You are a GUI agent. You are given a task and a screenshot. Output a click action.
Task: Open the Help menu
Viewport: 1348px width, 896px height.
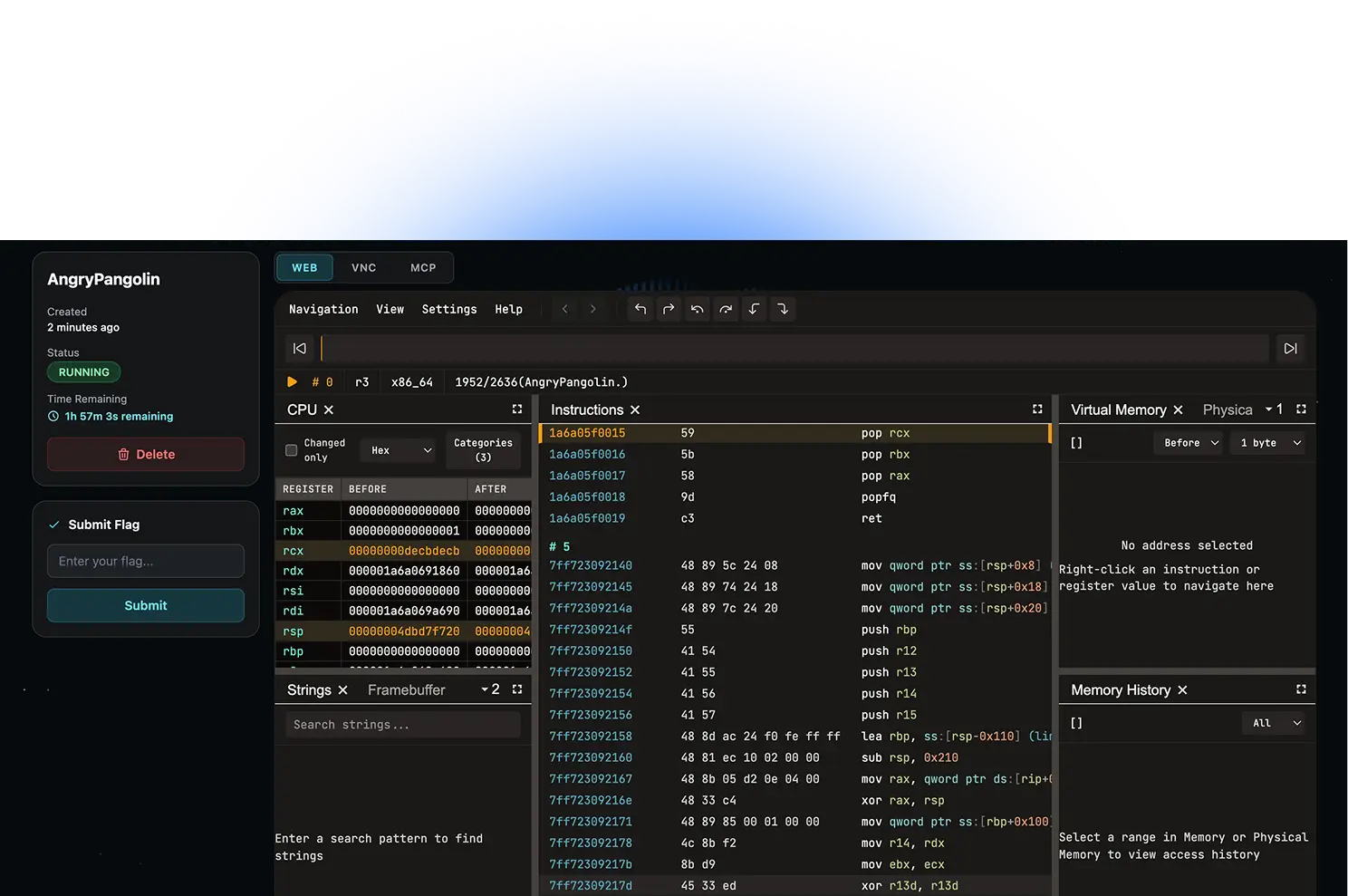coord(509,309)
